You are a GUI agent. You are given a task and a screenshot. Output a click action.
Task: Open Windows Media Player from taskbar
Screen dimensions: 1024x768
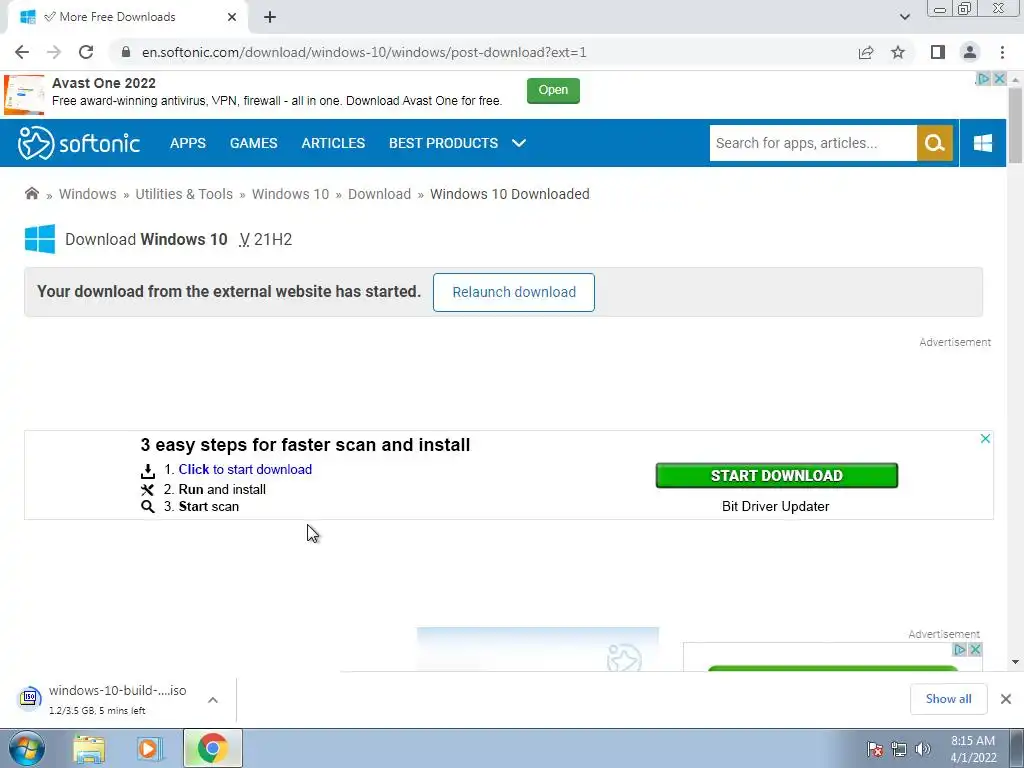pos(150,748)
